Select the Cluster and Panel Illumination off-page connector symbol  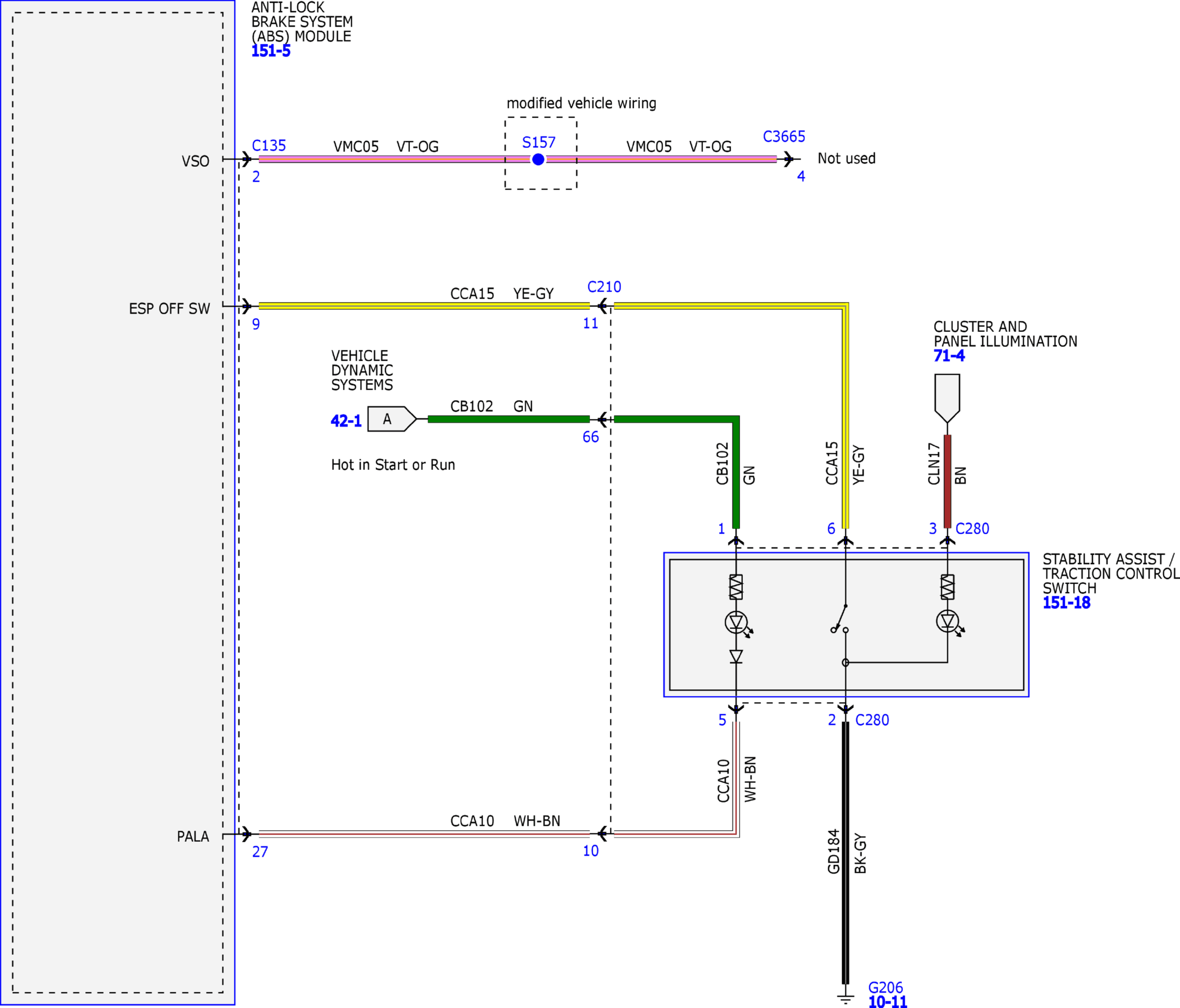click(947, 398)
